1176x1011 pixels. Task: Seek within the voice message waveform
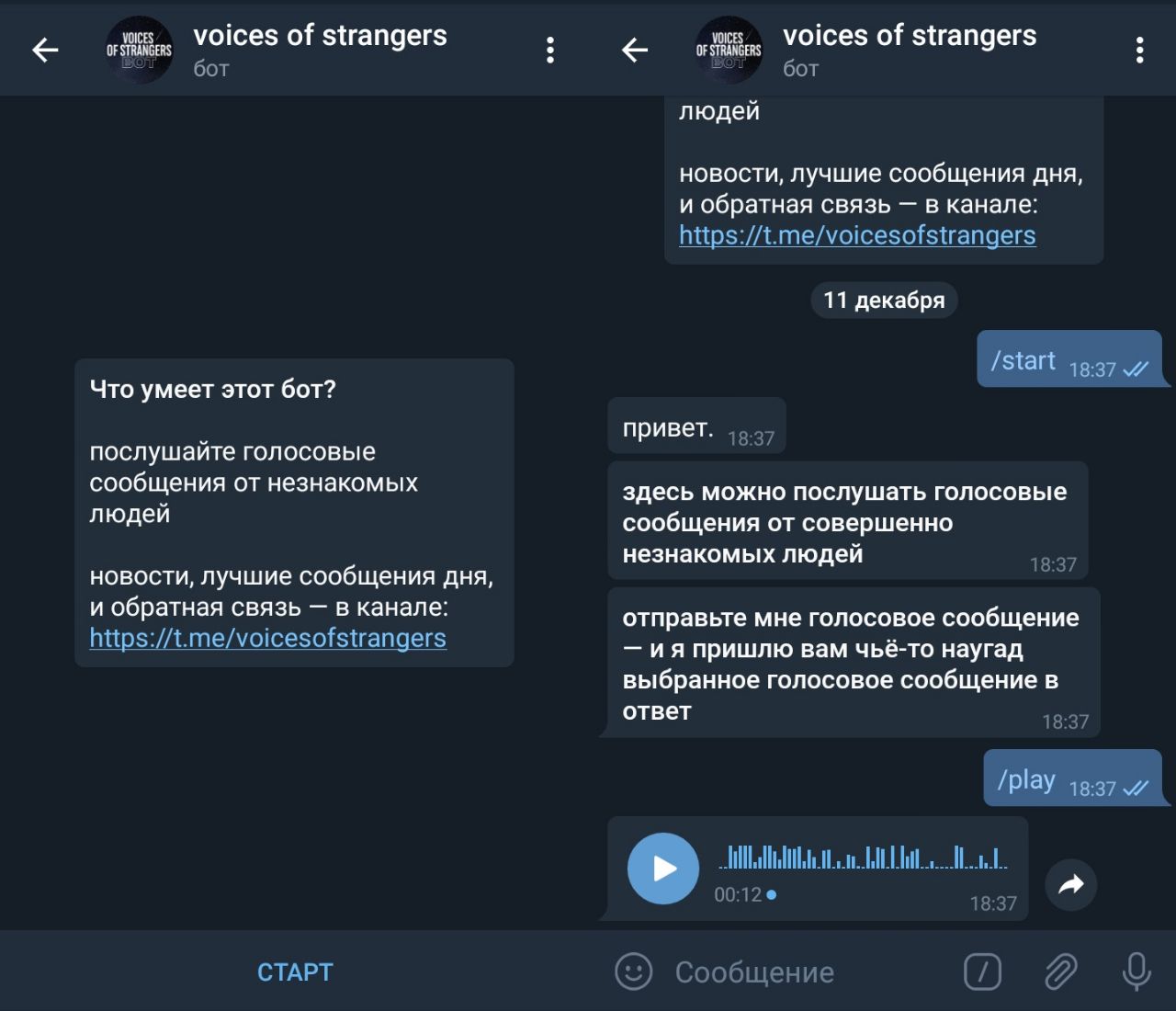(x=864, y=857)
